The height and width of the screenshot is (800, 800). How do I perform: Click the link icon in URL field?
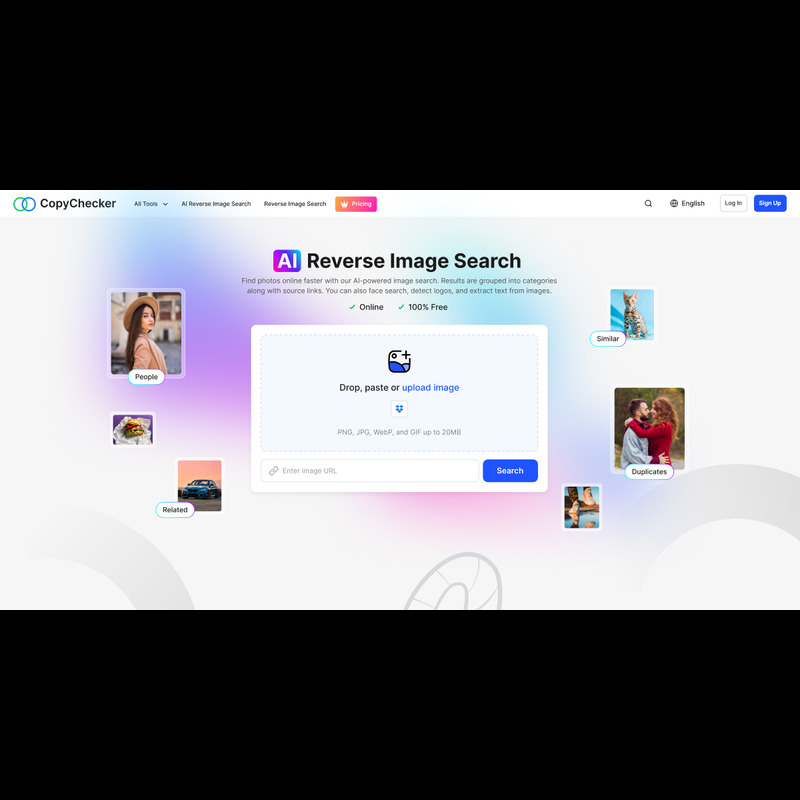(273, 471)
